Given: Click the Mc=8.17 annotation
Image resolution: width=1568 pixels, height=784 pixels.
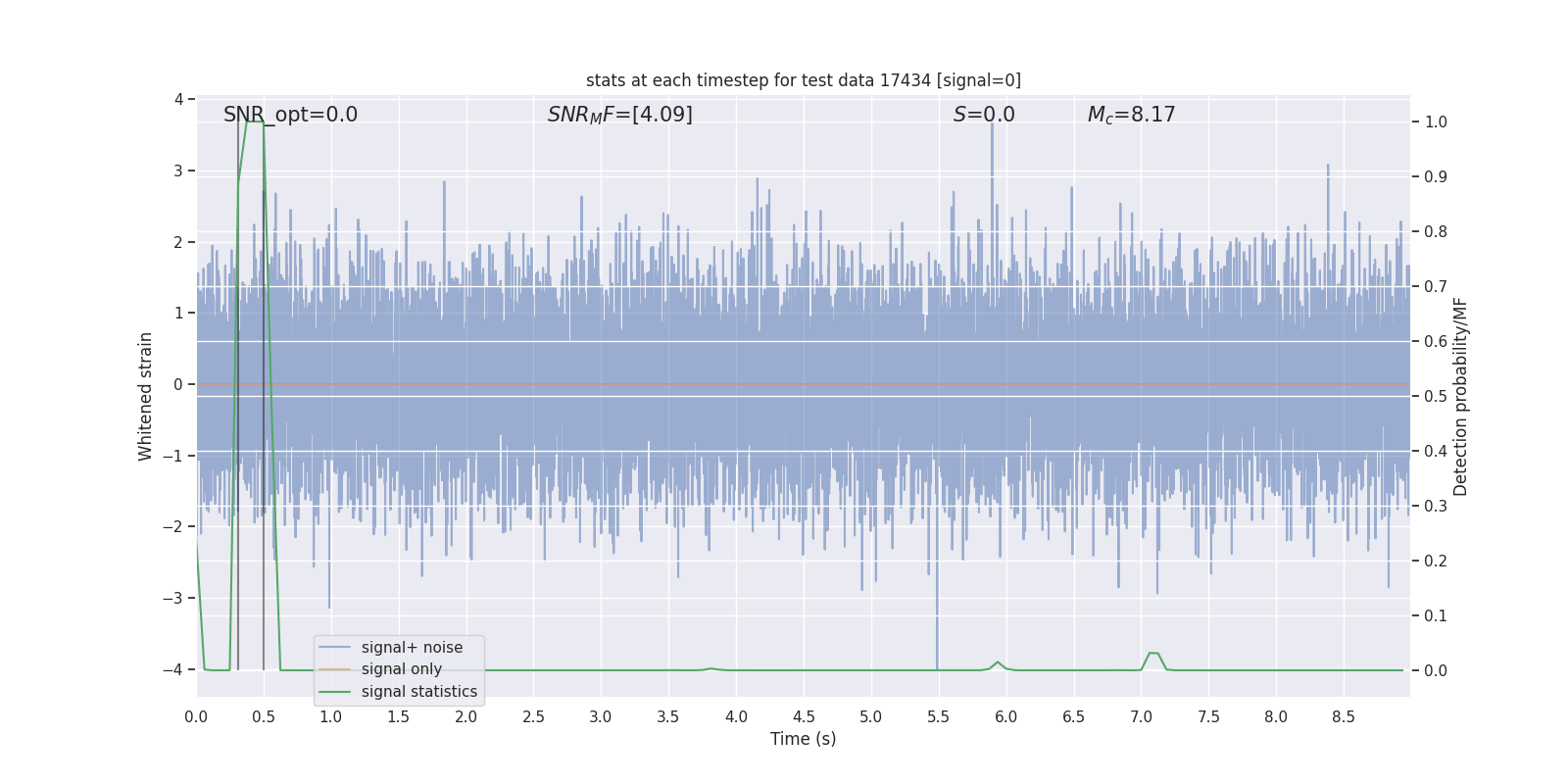Looking at the screenshot, I should (1131, 115).
